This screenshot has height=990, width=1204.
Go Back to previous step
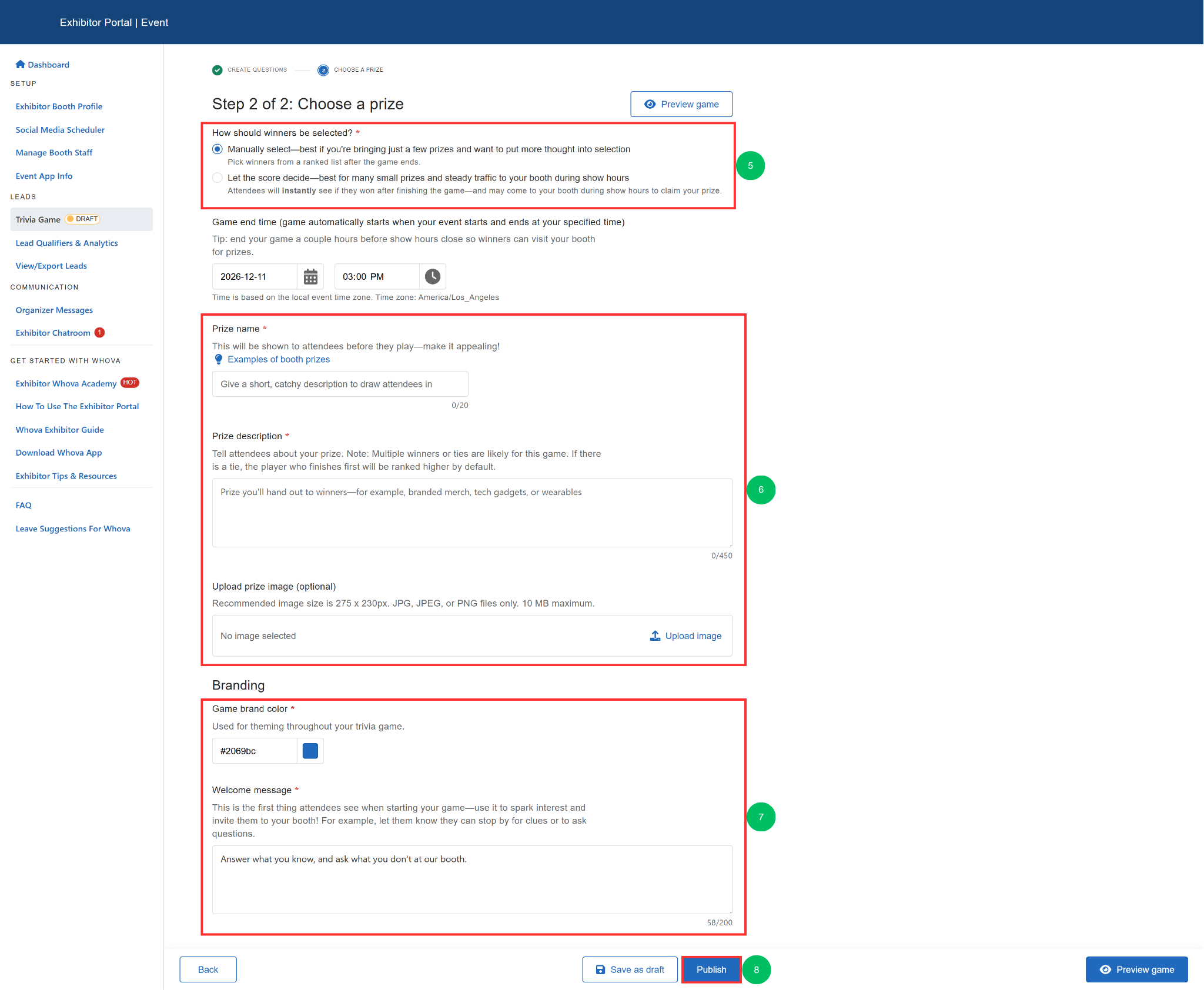click(x=208, y=969)
